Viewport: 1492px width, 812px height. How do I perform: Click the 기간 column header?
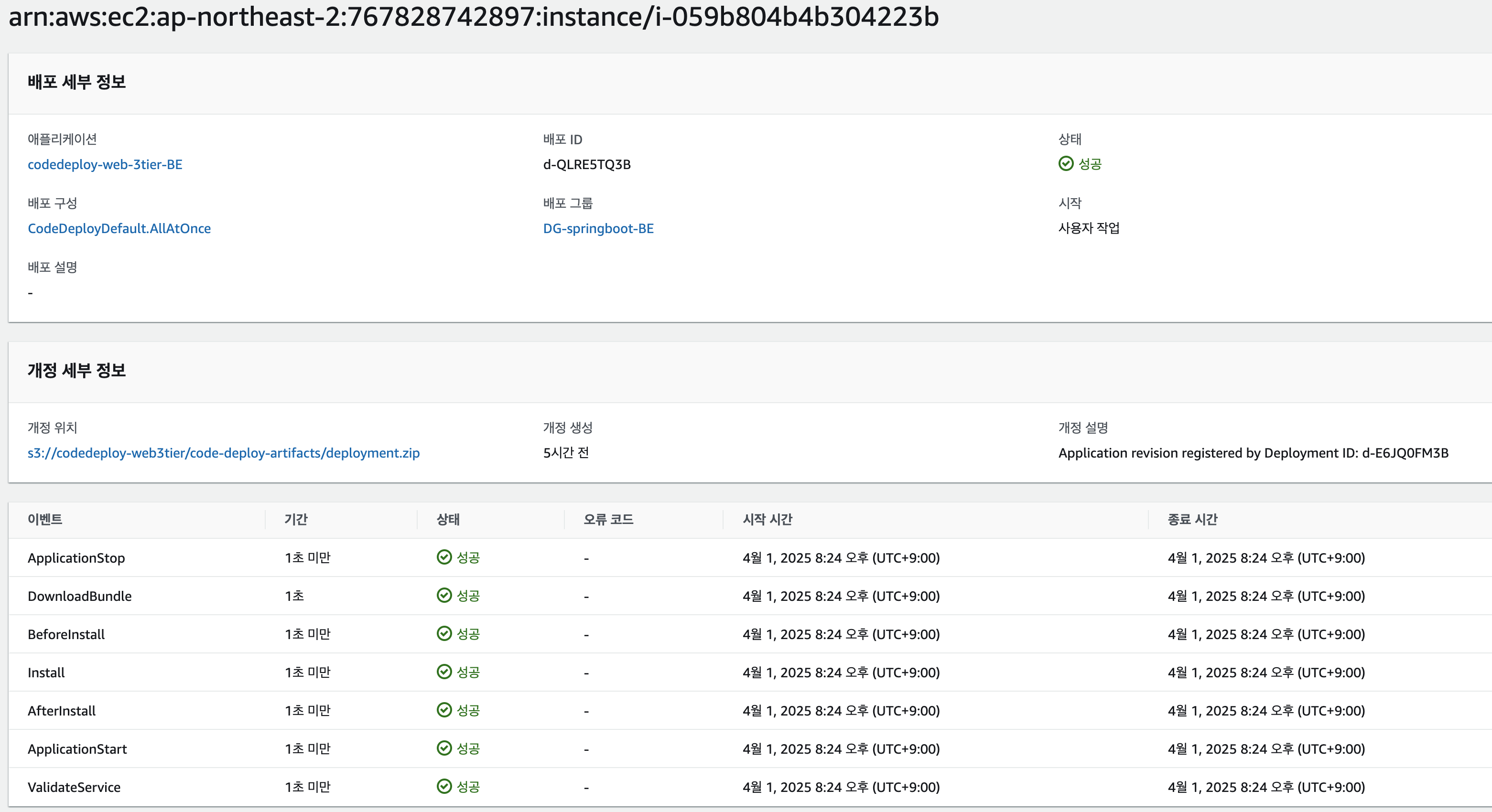tap(296, 519)
